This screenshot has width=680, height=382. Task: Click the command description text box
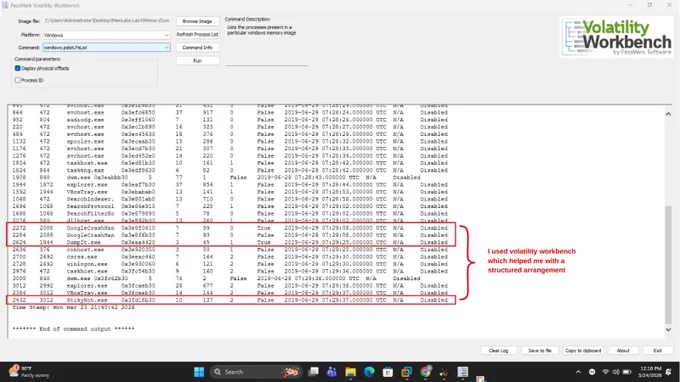click(266, 44)
